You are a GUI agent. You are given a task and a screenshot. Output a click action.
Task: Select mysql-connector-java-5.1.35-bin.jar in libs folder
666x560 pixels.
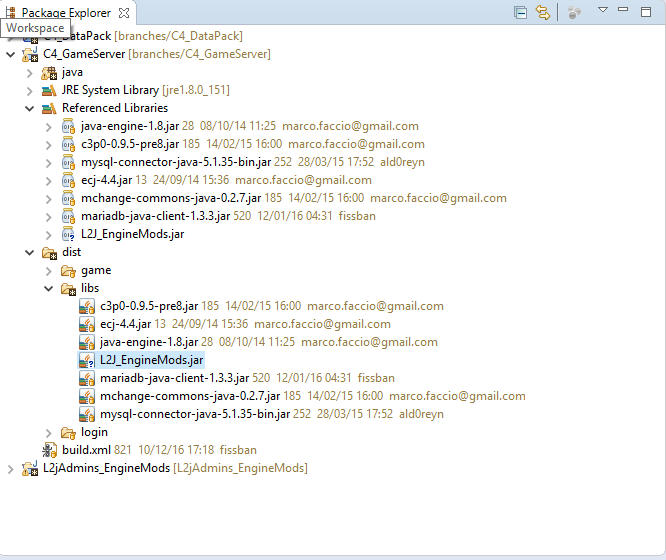(272, 414)
